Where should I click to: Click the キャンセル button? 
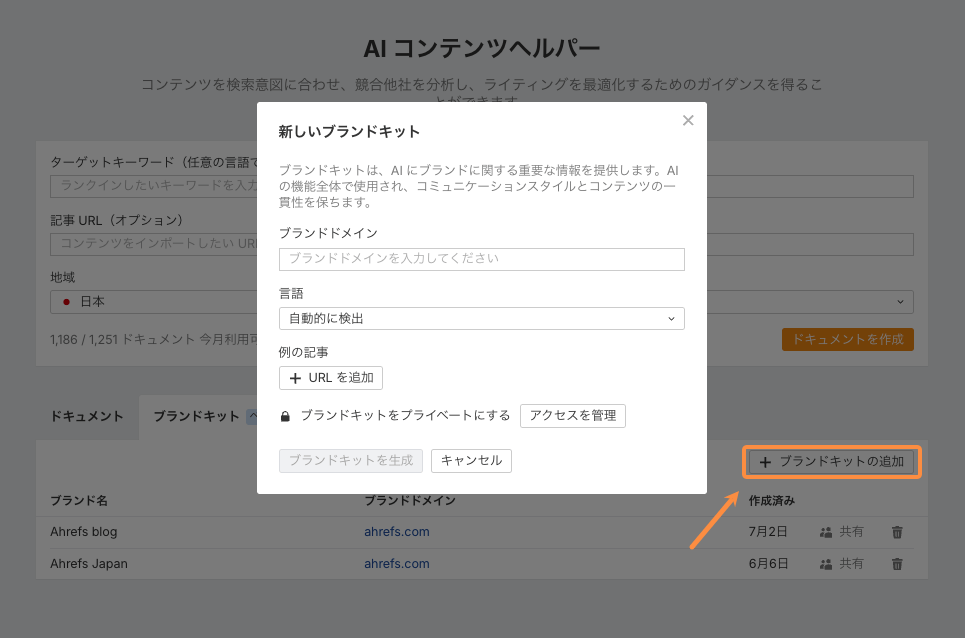tap(471, 461)
